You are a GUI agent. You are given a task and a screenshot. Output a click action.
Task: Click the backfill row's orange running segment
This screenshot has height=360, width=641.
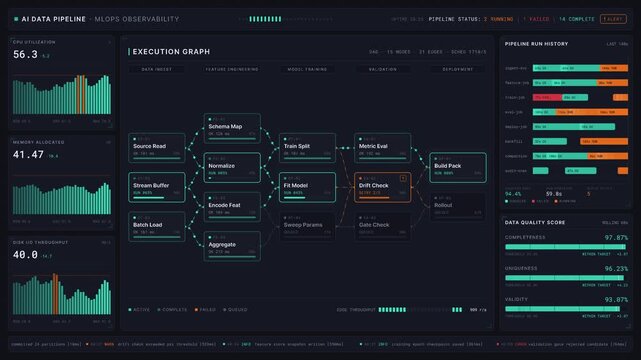point(604,141)
